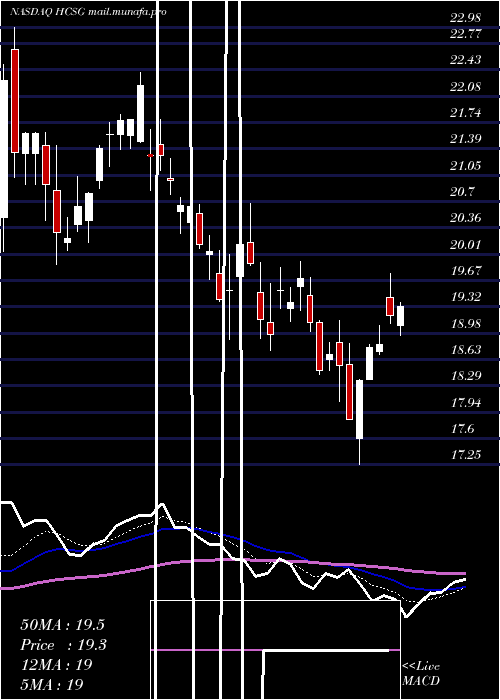The height and width of the screenshot is (700, 500).
Task: Click the Live MACD label
Action: [x=421, y=674]
